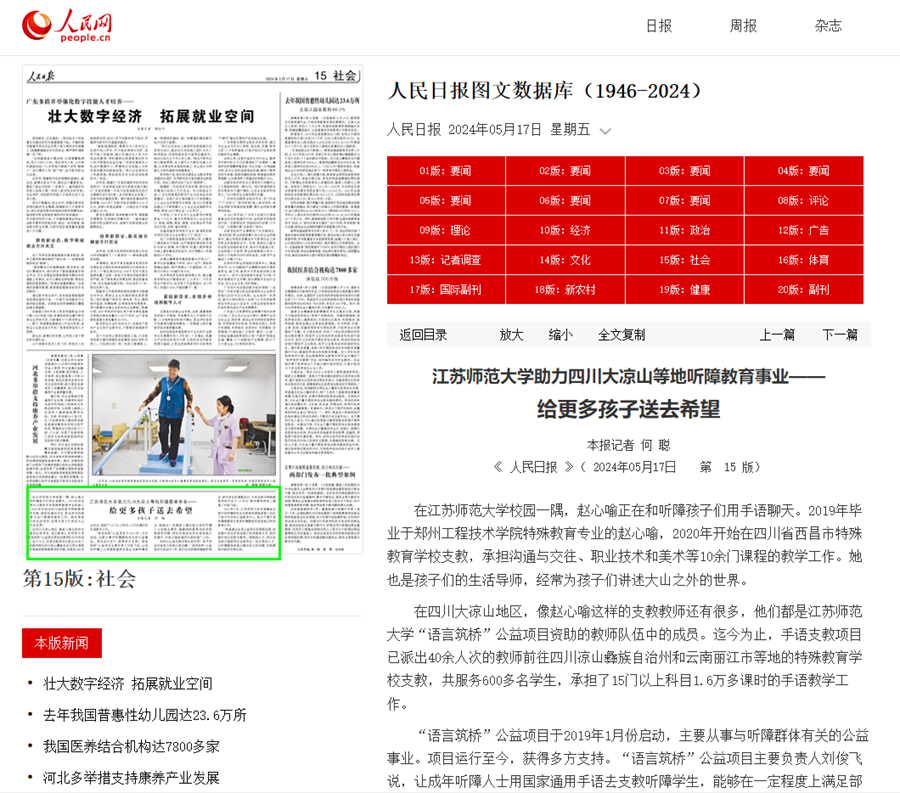Select the 本版新闻 tab

coord(62,642)
